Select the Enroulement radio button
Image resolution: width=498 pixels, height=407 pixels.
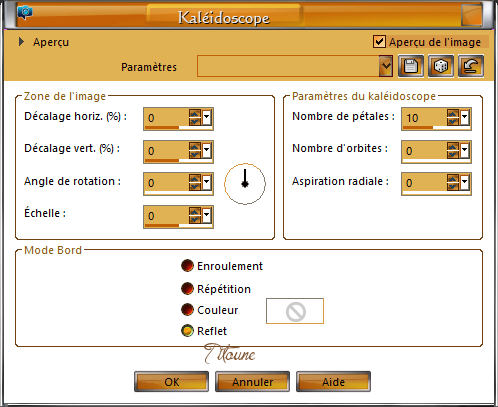[x=187, y=266]
